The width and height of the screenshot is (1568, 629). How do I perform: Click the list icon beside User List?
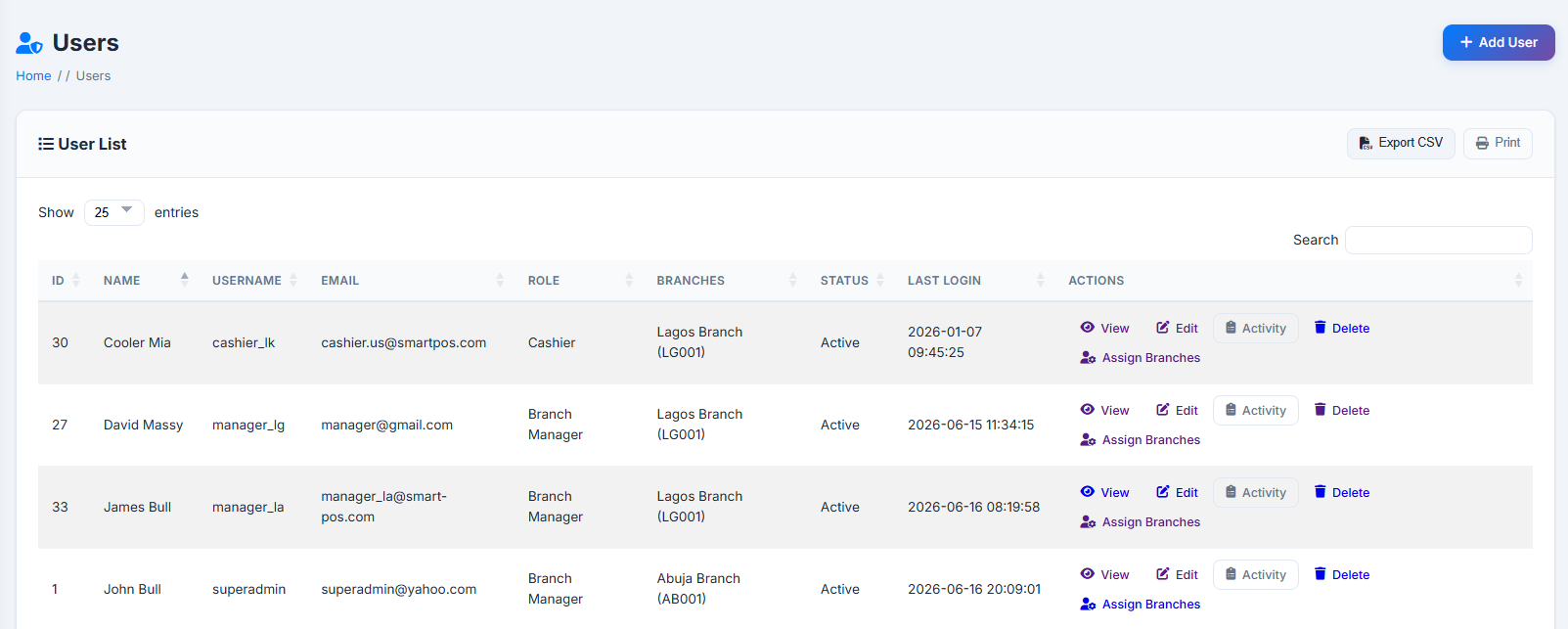point(45,144)
